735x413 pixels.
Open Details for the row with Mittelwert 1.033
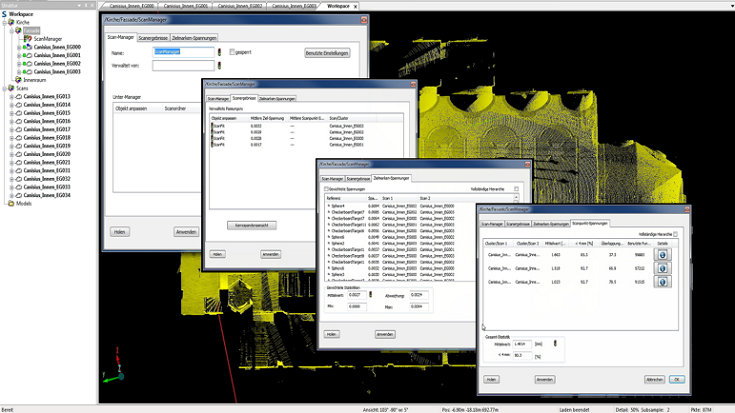[662, 282]
